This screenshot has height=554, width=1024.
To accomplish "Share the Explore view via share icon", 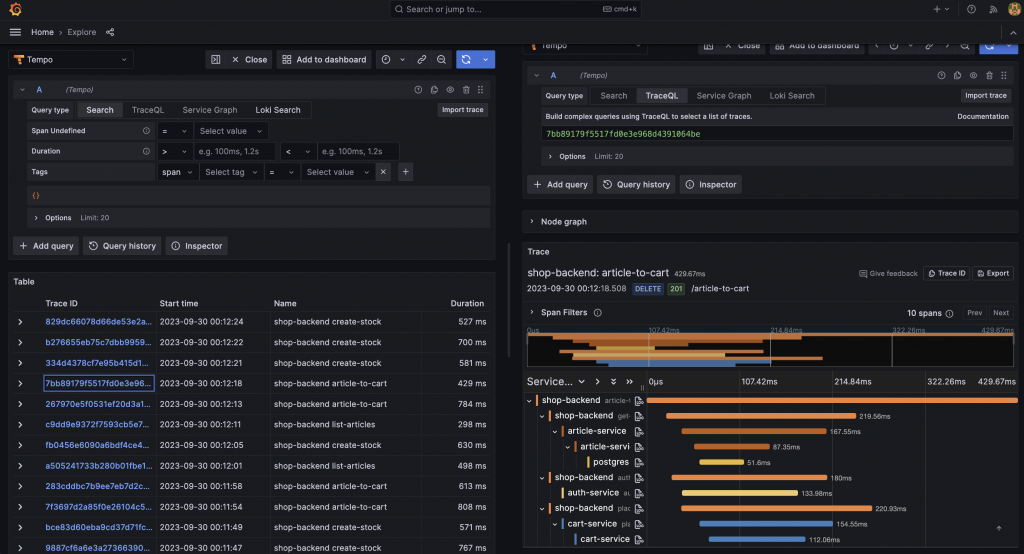I will [x=110, y=32].
